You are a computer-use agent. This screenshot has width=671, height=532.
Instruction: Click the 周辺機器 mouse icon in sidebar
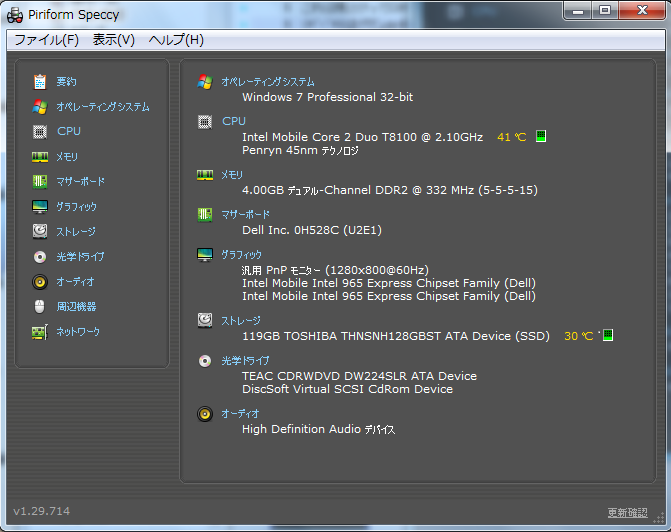click(x=39, y=307)
